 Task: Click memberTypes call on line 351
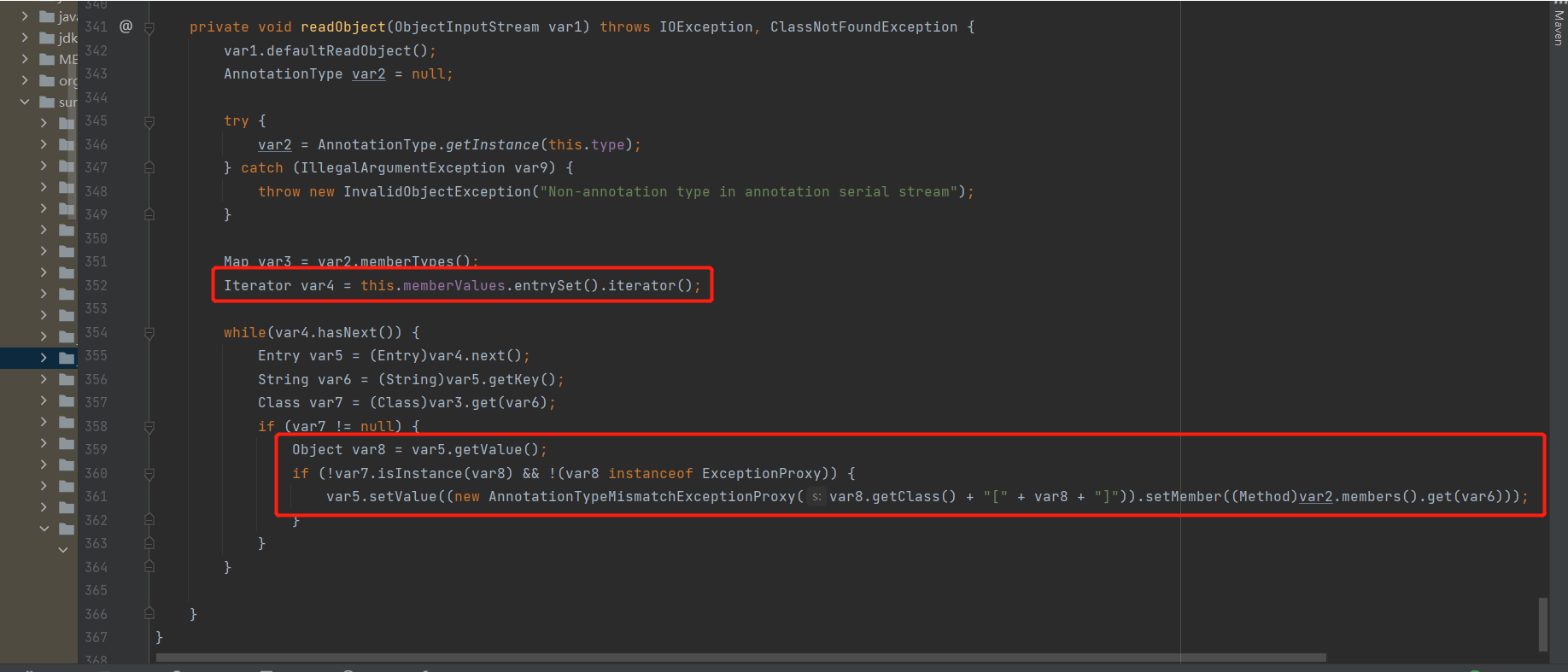(x=407, y=262)
